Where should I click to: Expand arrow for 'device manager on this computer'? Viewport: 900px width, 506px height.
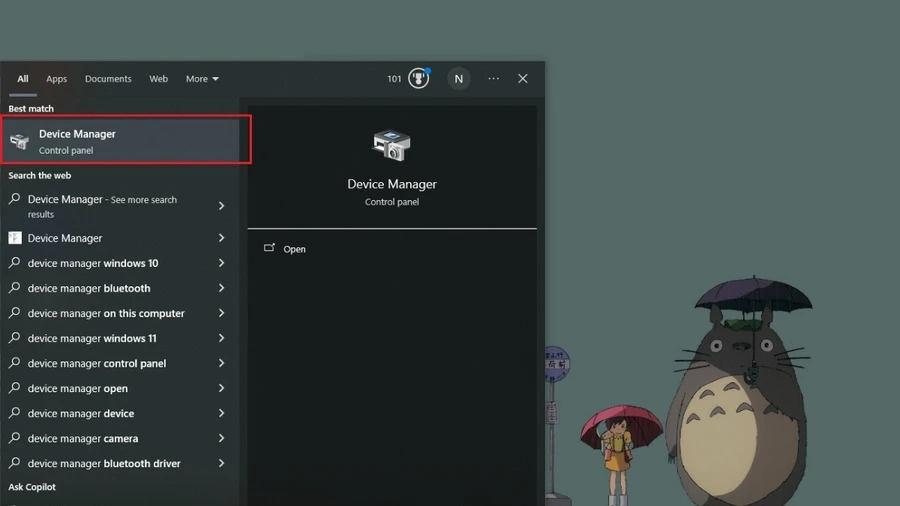click(221, 313)
